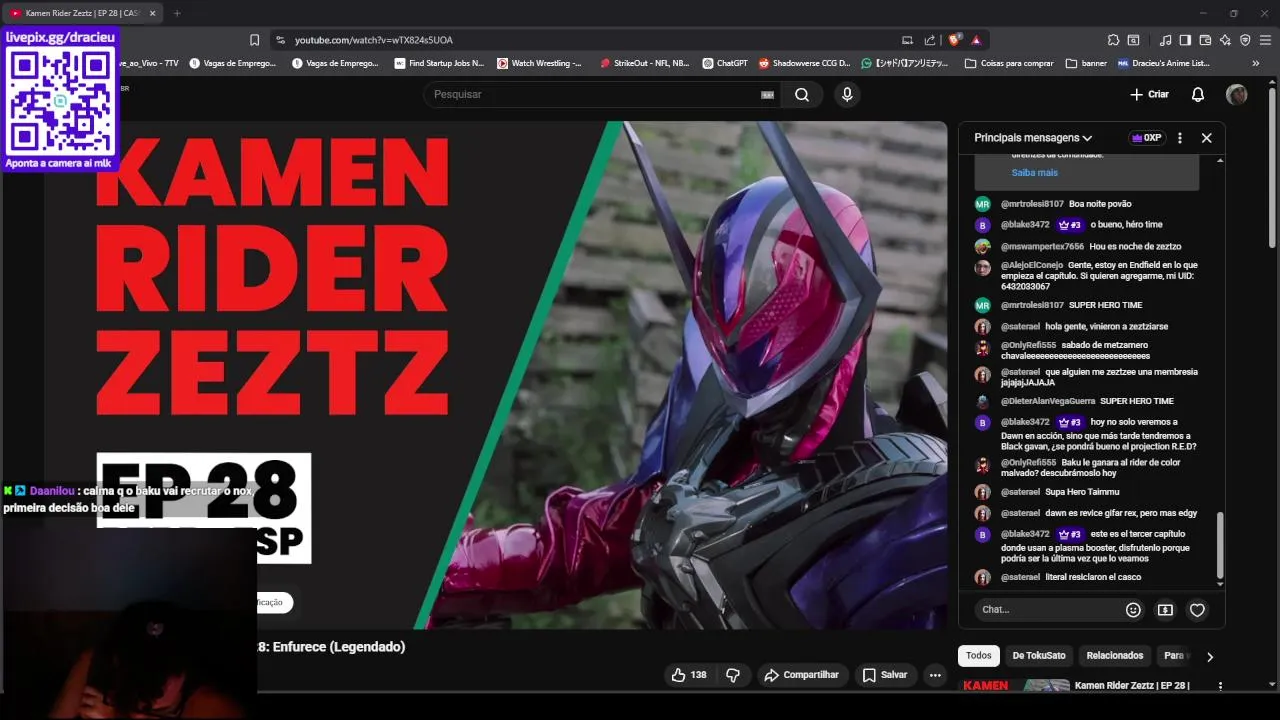Image resolution: width=1280 pixels, height=720 pixels.
Task: Select the Relacionados filter chip
Action: pyautogui.click(x=1115, y=656)
